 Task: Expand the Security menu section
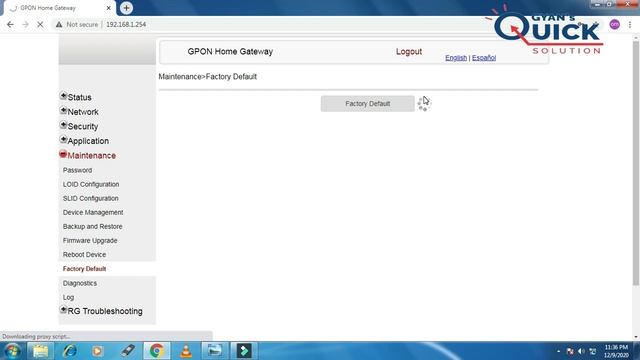click(63, 125)
